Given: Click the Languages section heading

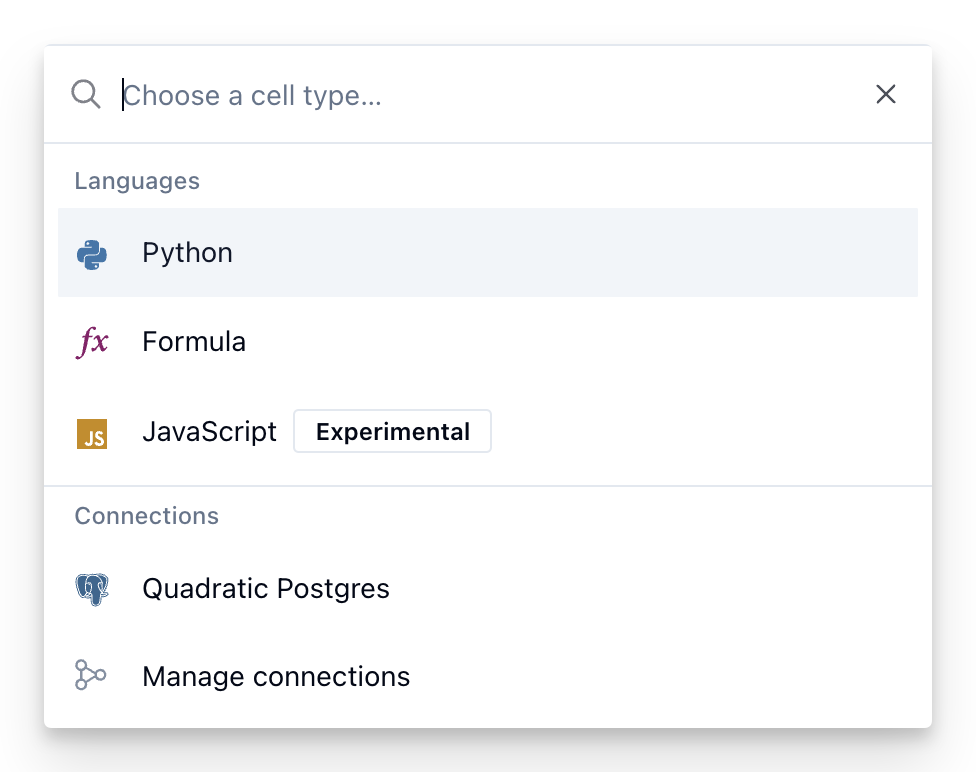Looking at the screenshot, I should pyautogui.click(x=137, y=181).
